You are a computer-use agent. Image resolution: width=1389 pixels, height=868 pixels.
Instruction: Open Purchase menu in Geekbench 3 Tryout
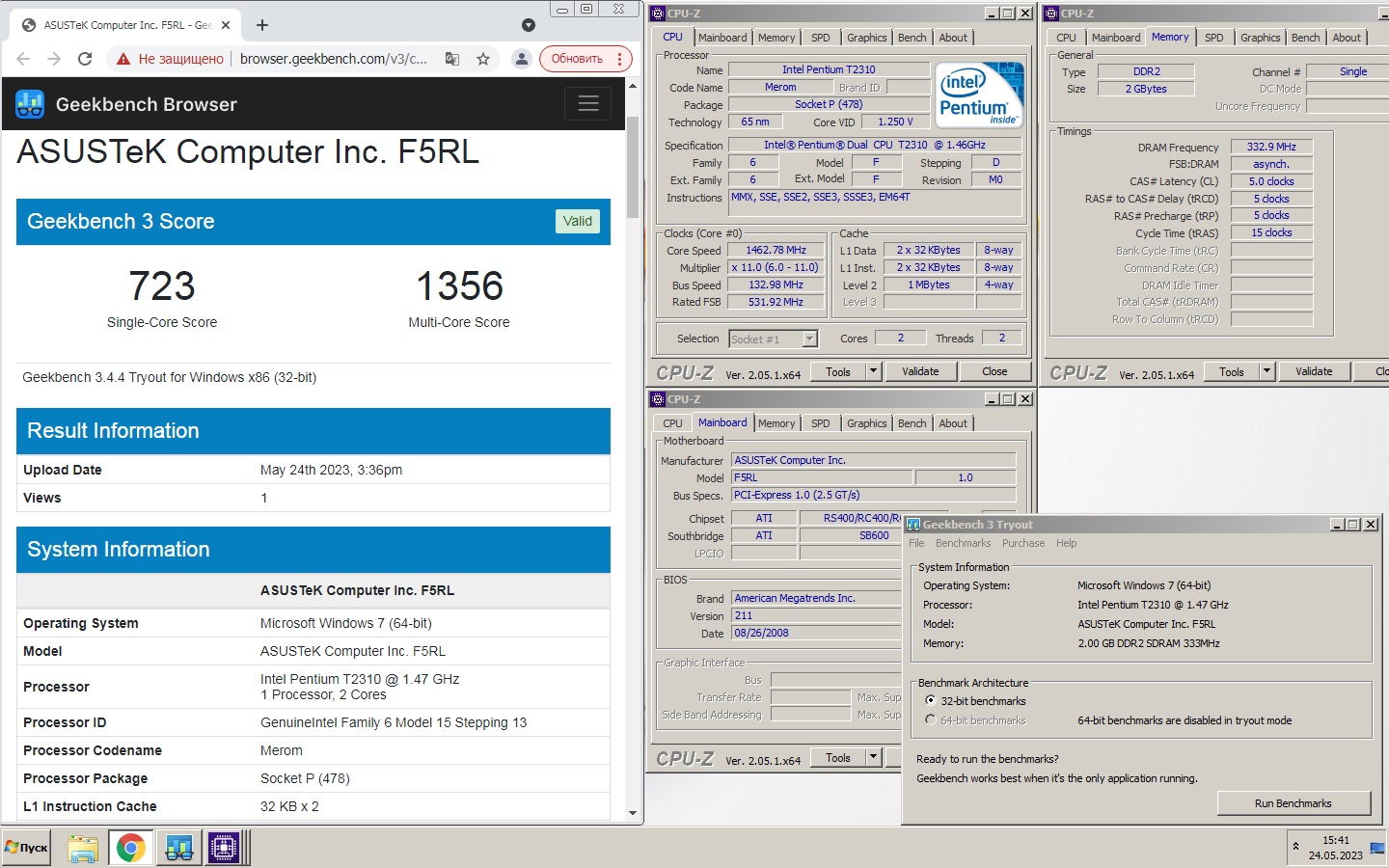coord(1023,543)
